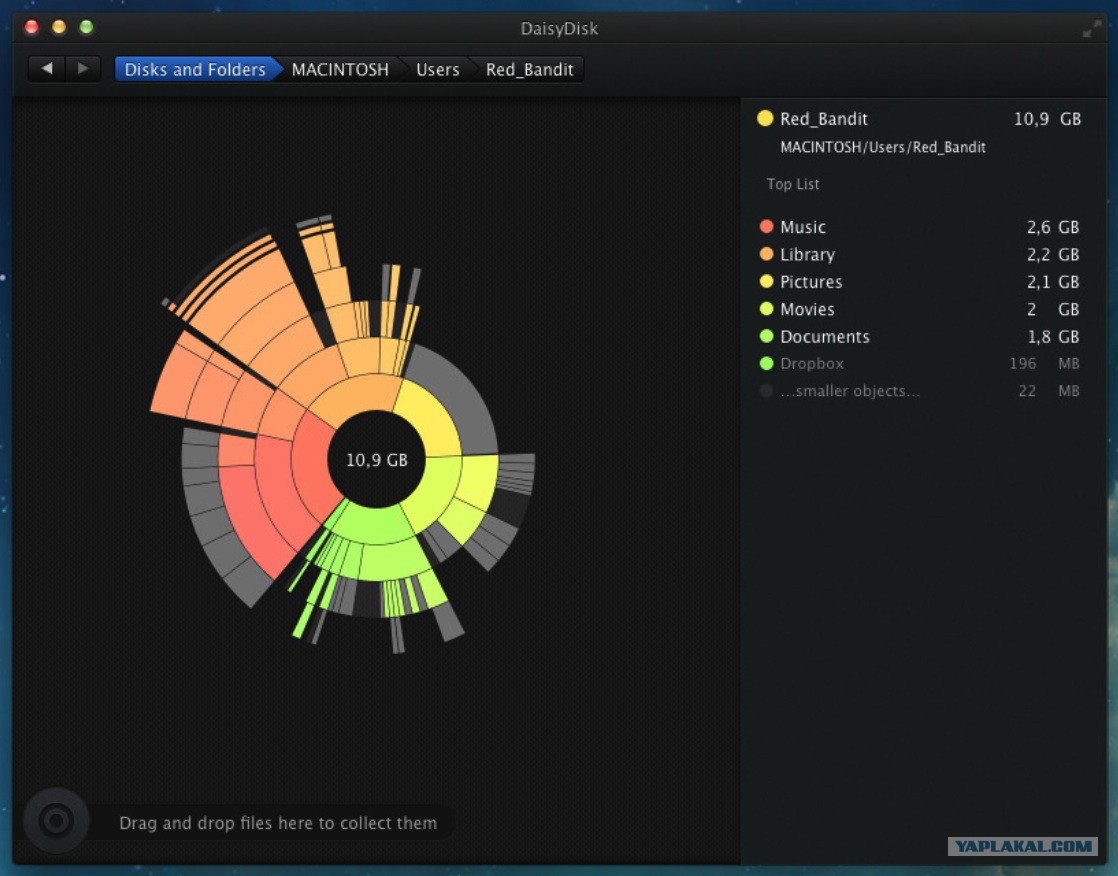Image resolution: width=1118 pixels, height=876 pixels.
Task: Click the 10,9 GB center circle
Action: [376, 460]
